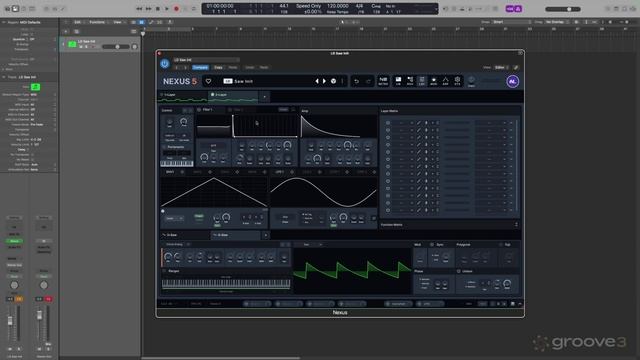Screen dimensions: 640x360
Task: Click the Paste button in plugin header
Action: point(233,67)
